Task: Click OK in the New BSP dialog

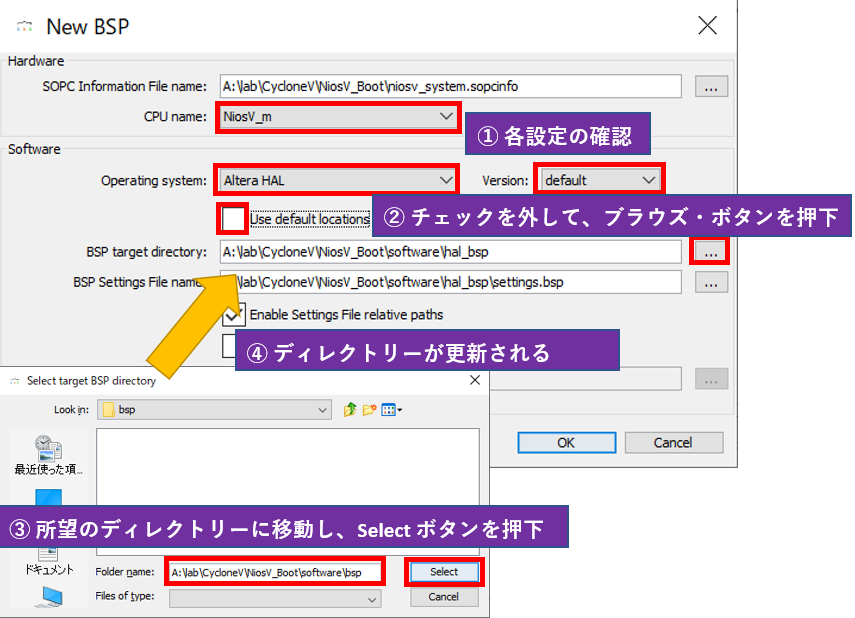Action: click(566, 442)
